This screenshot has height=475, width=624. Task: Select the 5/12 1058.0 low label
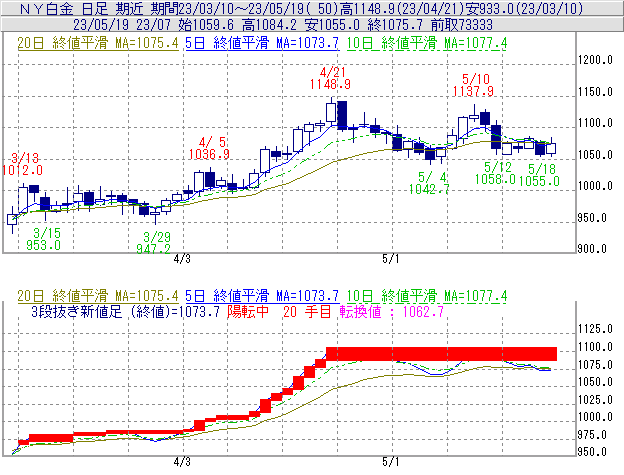[x=495, y=173]
